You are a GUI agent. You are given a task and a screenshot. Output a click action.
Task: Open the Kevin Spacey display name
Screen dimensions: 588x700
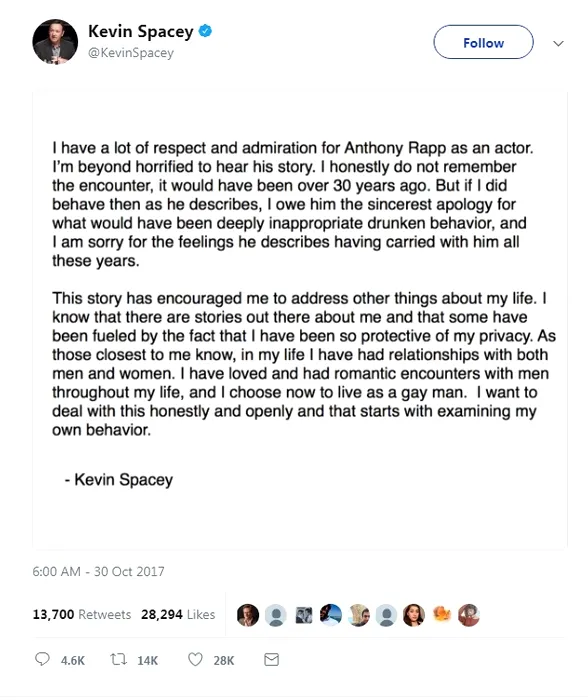[x=141, y=31]
